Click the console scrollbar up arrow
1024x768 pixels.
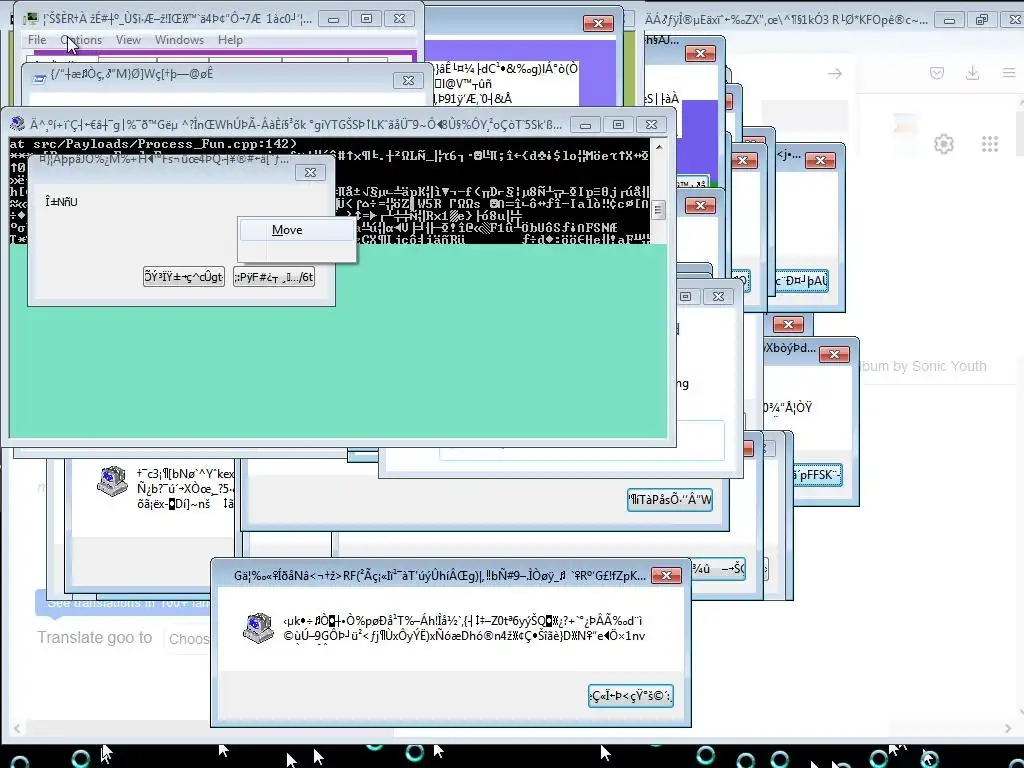coord(659,147)
